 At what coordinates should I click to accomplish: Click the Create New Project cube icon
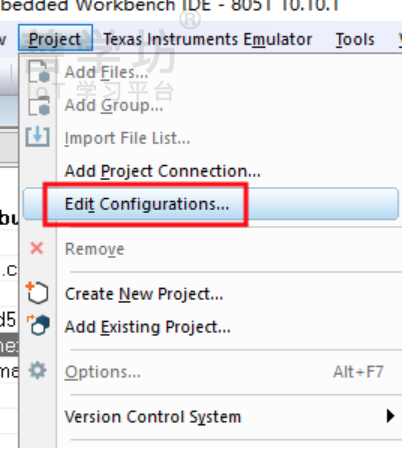coord(37,293)
